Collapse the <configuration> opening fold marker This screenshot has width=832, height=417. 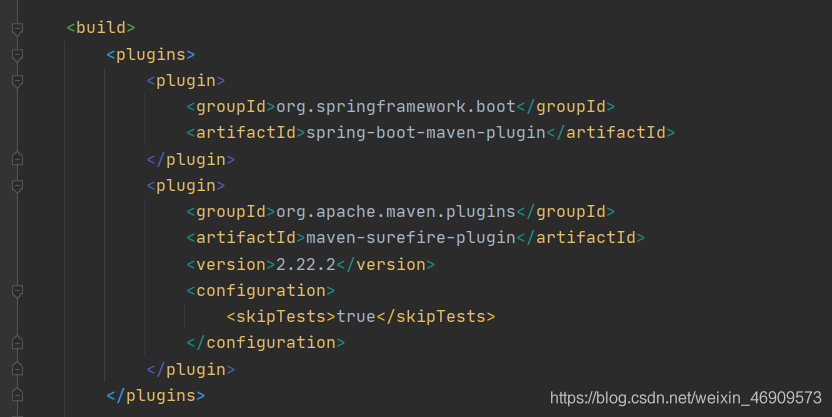pyautogui.click(x=17, y=291)
